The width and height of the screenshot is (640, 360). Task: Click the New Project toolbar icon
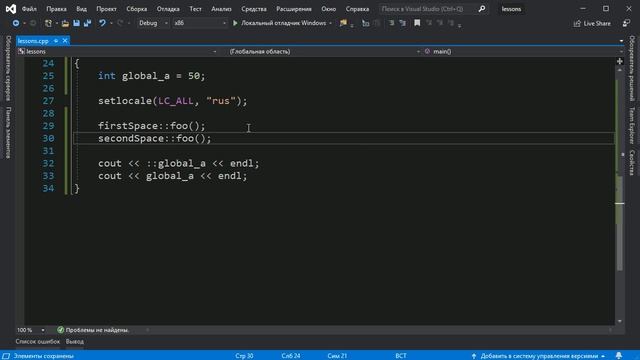point(48,23)
